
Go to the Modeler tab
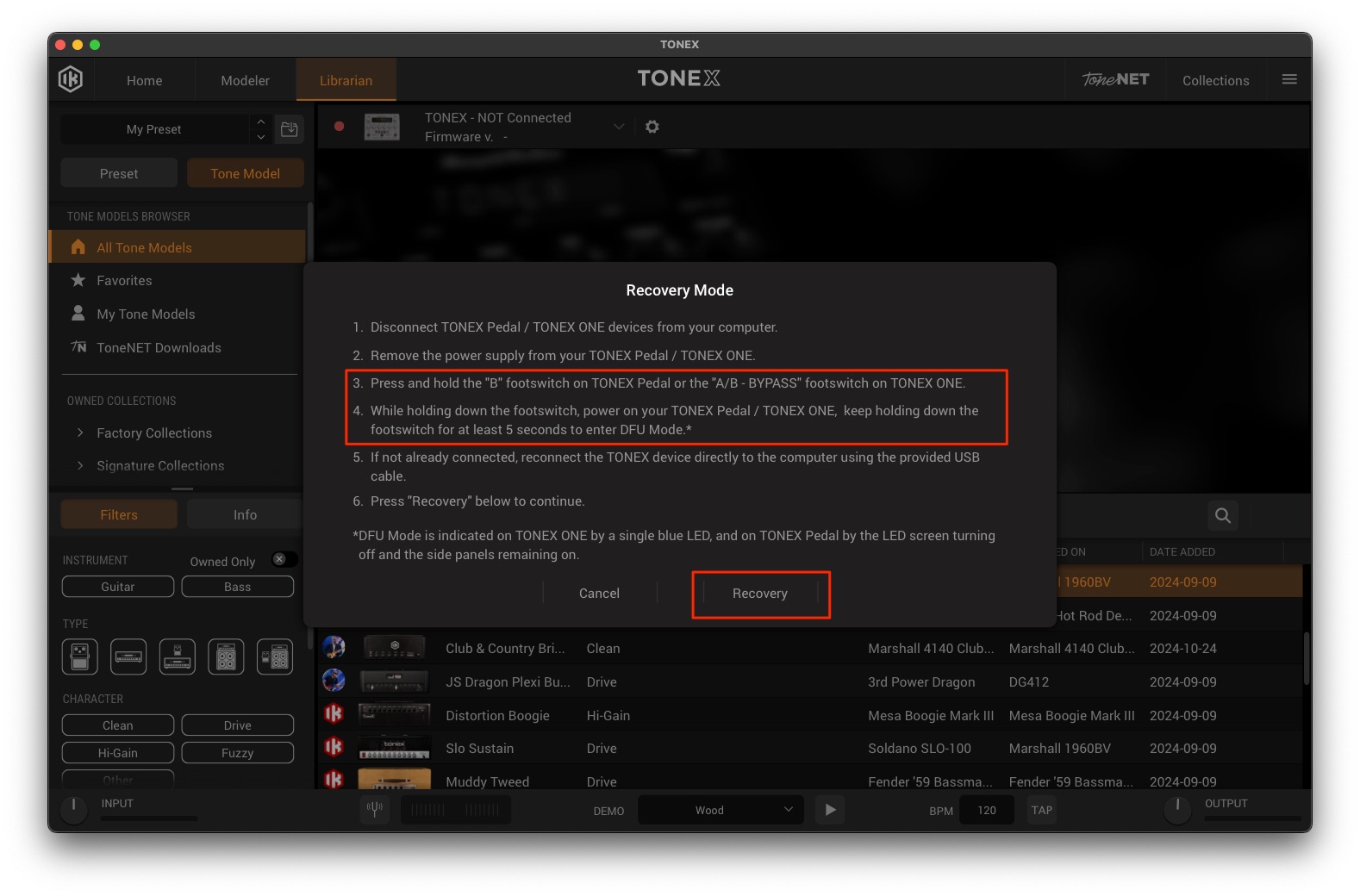click(x=245, y=80)
